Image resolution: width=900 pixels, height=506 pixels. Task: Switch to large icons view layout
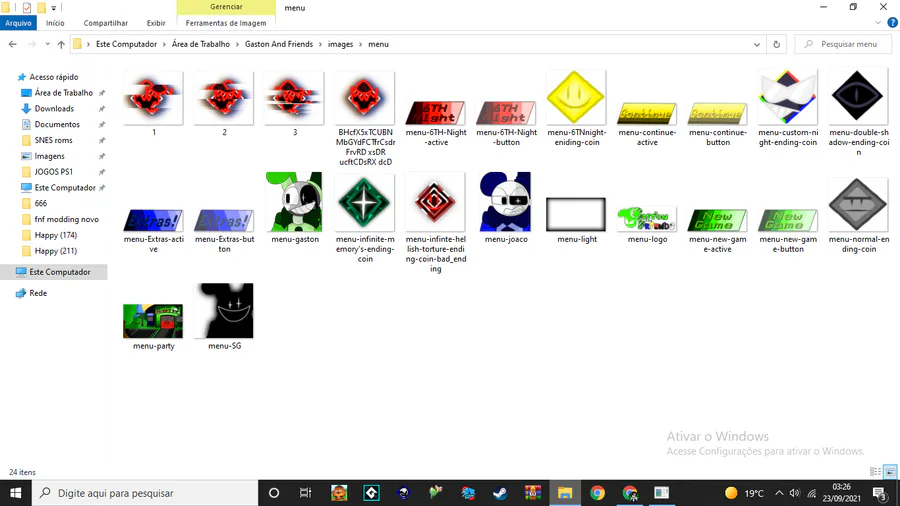pos(890,472)
